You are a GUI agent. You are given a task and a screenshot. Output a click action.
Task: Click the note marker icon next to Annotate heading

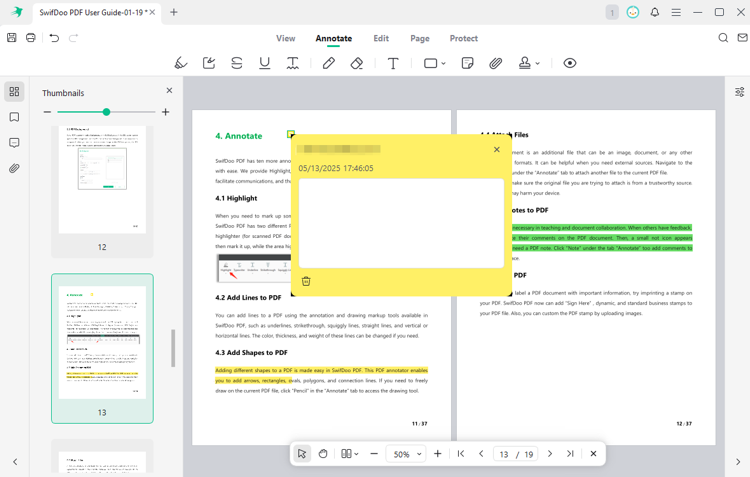290,133
